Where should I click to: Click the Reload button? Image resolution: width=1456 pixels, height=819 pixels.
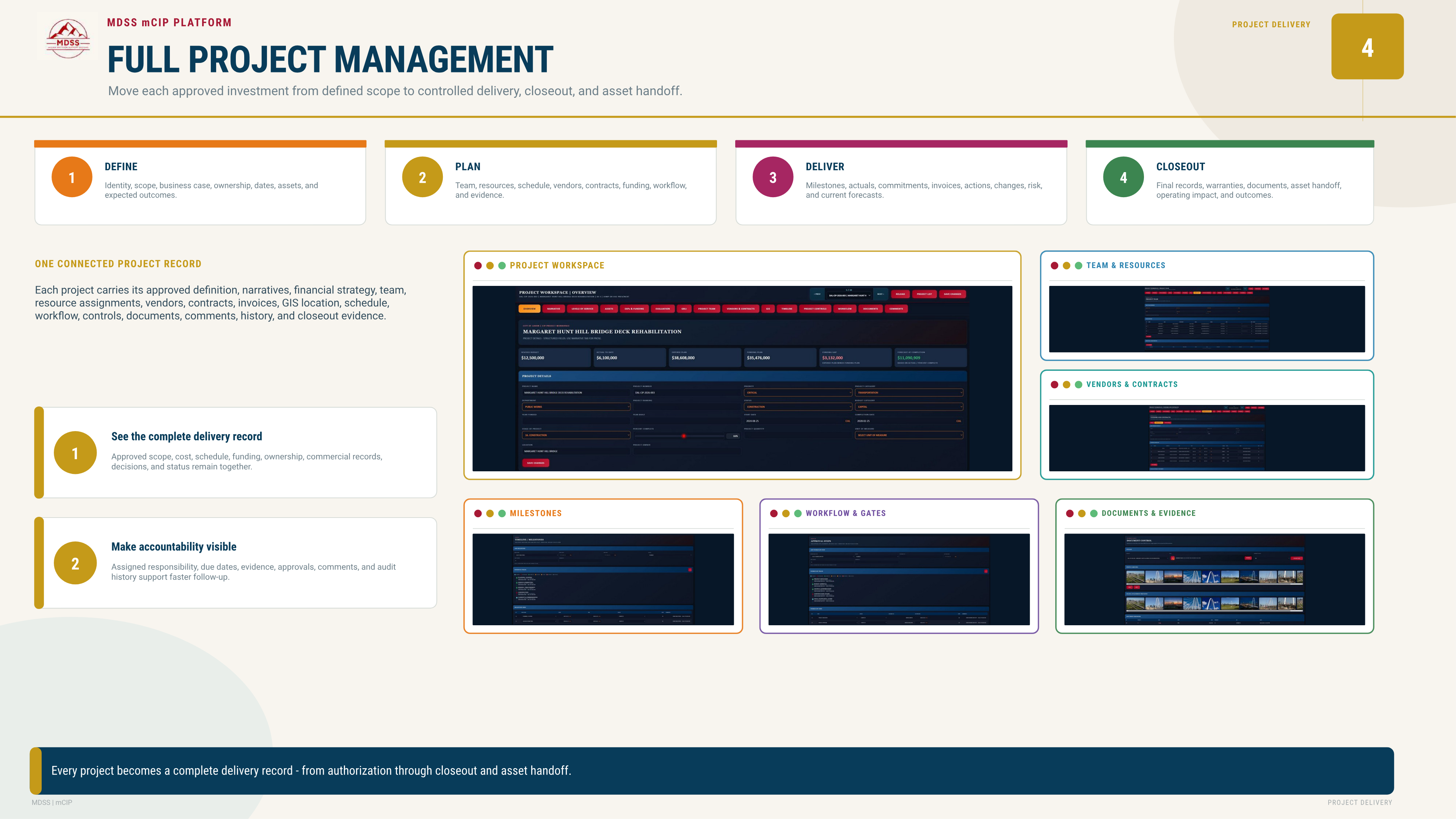(x=901, y=294)
